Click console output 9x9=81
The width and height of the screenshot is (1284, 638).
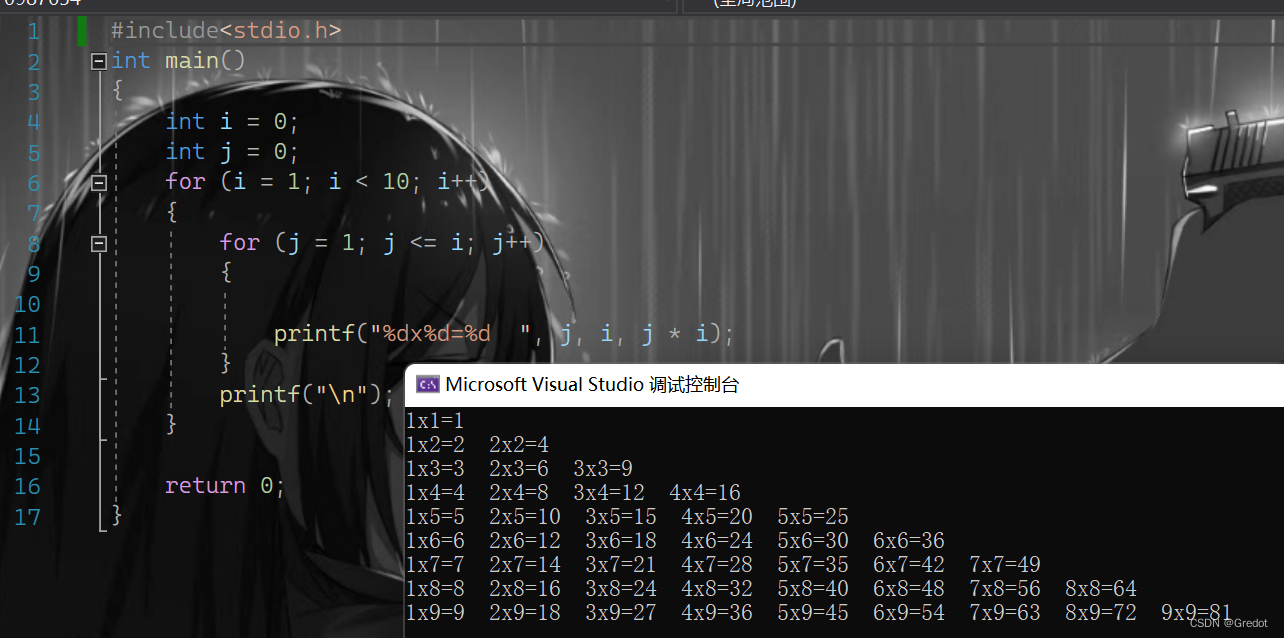click(1197, 613)
